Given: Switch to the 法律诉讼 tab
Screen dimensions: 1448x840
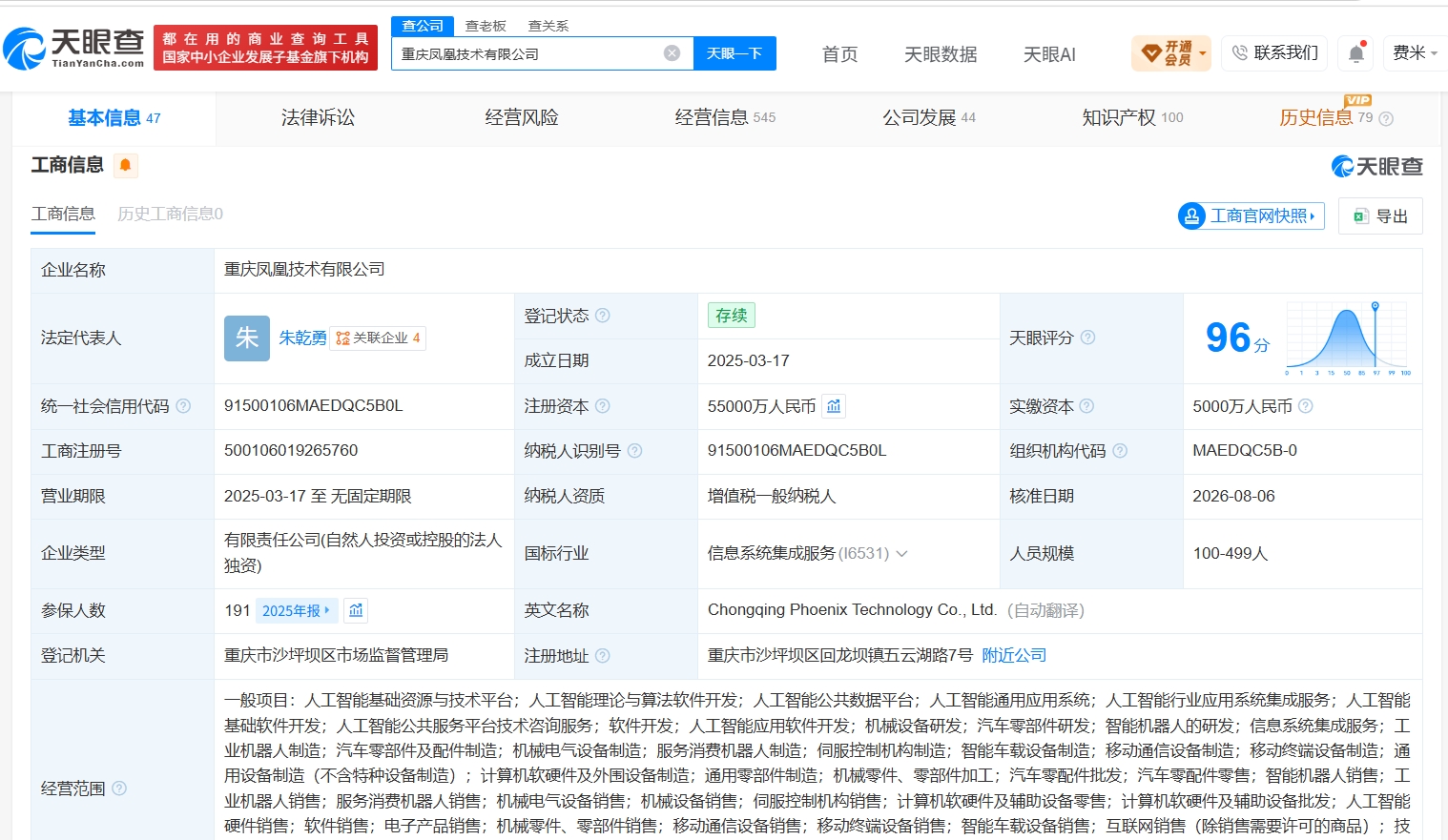Looking at the screenshot, I should (x=318, y=118).
